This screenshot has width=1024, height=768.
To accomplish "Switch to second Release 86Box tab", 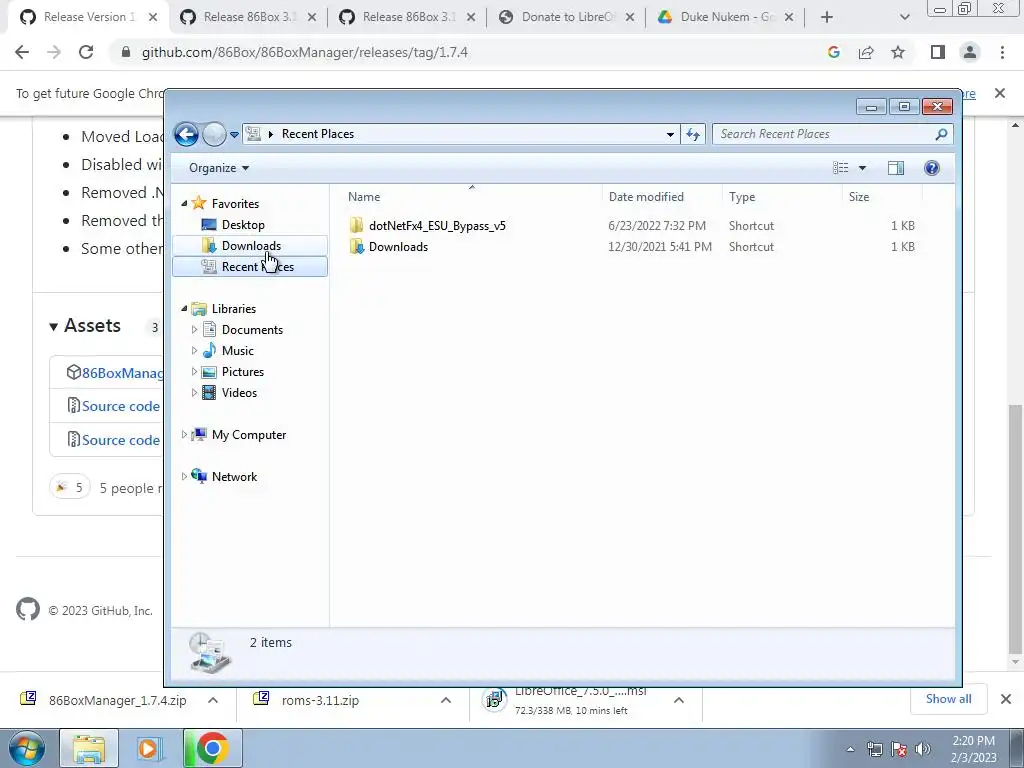I will (408, 18).
